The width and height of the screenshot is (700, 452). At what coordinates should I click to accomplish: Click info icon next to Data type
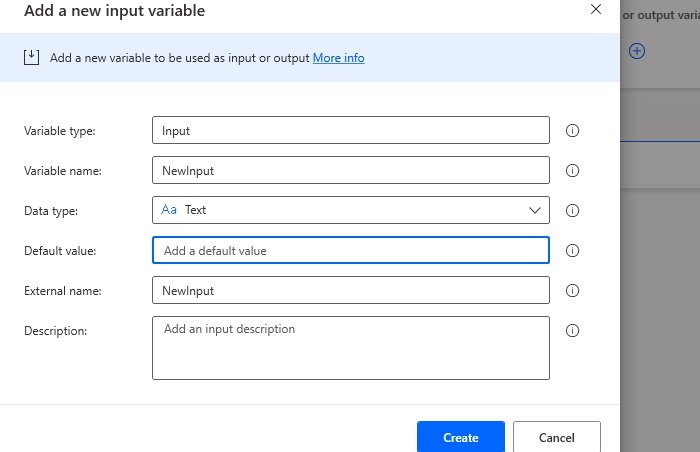coord(572,210)
